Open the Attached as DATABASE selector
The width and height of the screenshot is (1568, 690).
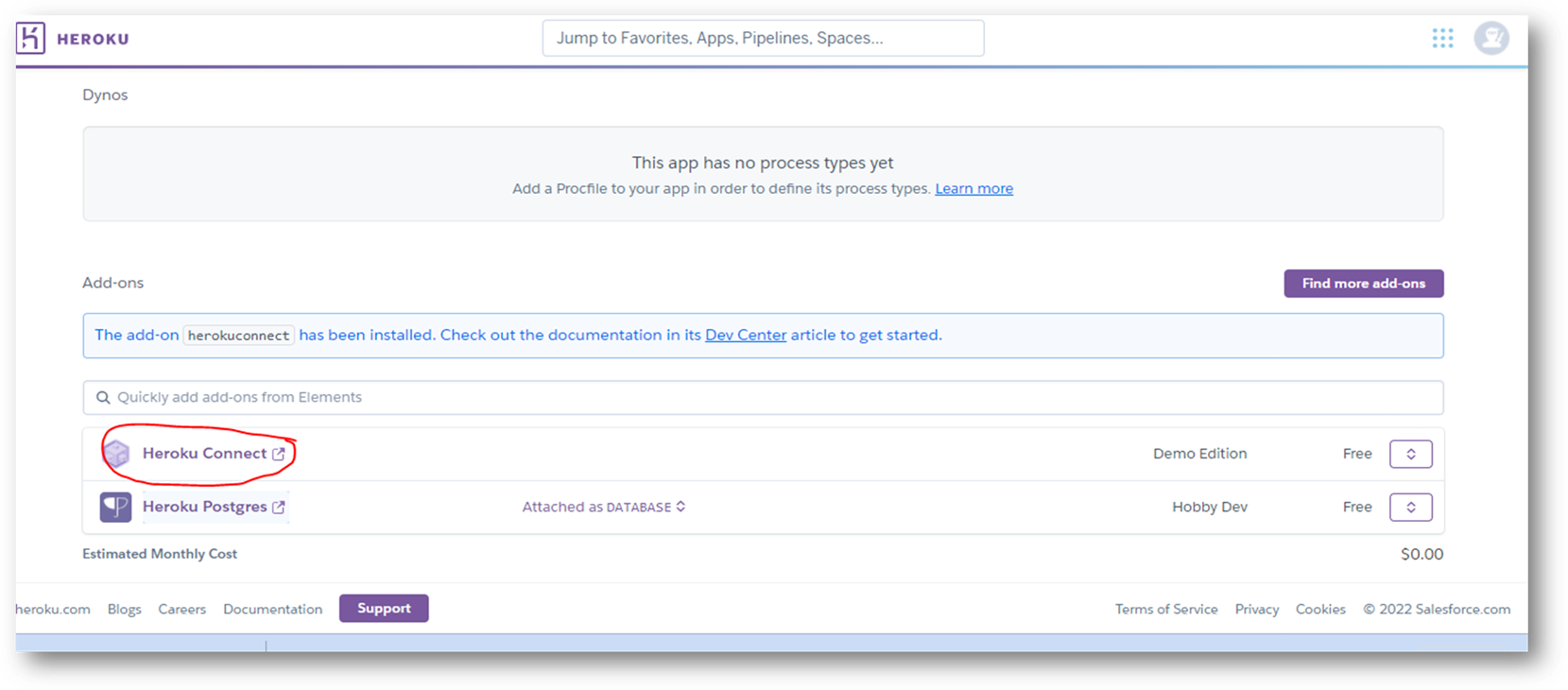click(603, 508)
